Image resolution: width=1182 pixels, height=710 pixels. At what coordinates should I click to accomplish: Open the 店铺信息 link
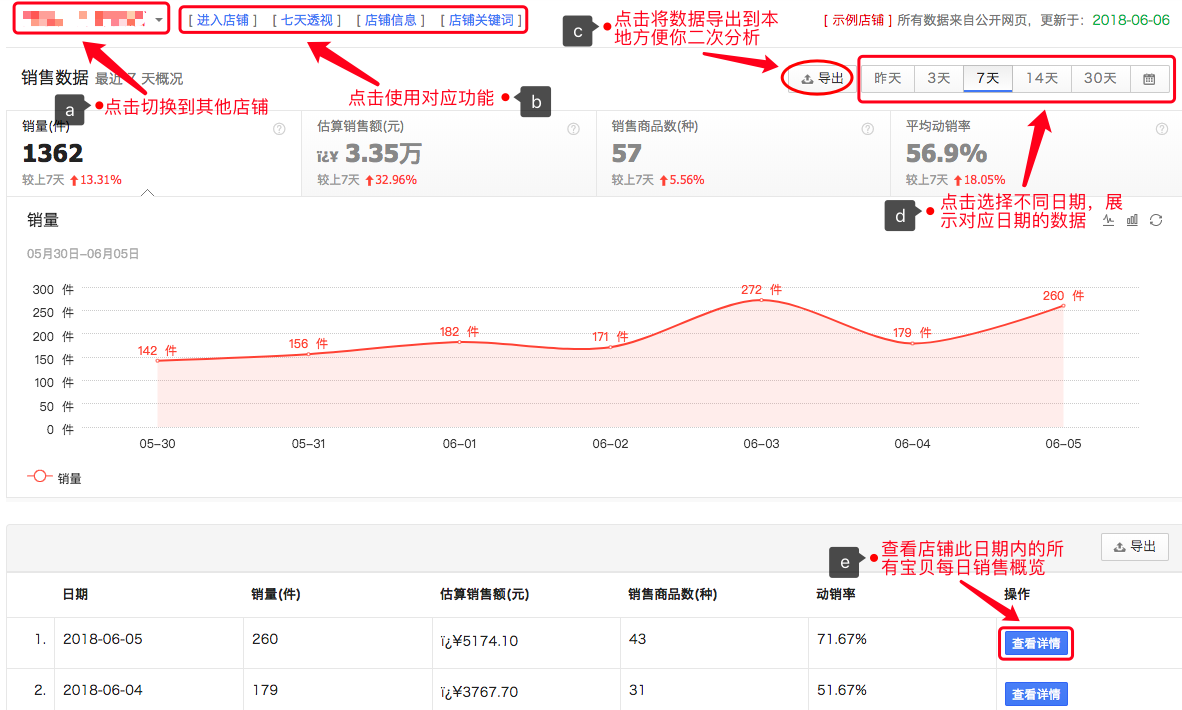click(x=390, y=20)
